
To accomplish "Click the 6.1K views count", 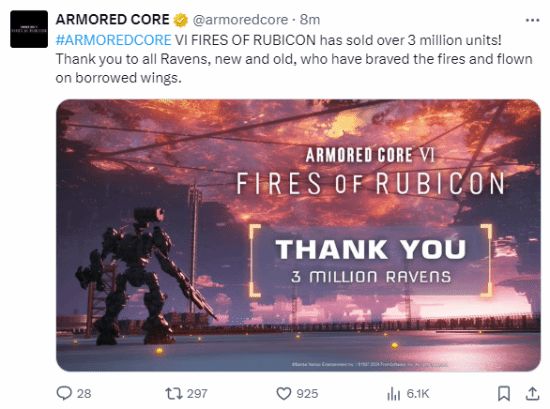I will (418, 394).
